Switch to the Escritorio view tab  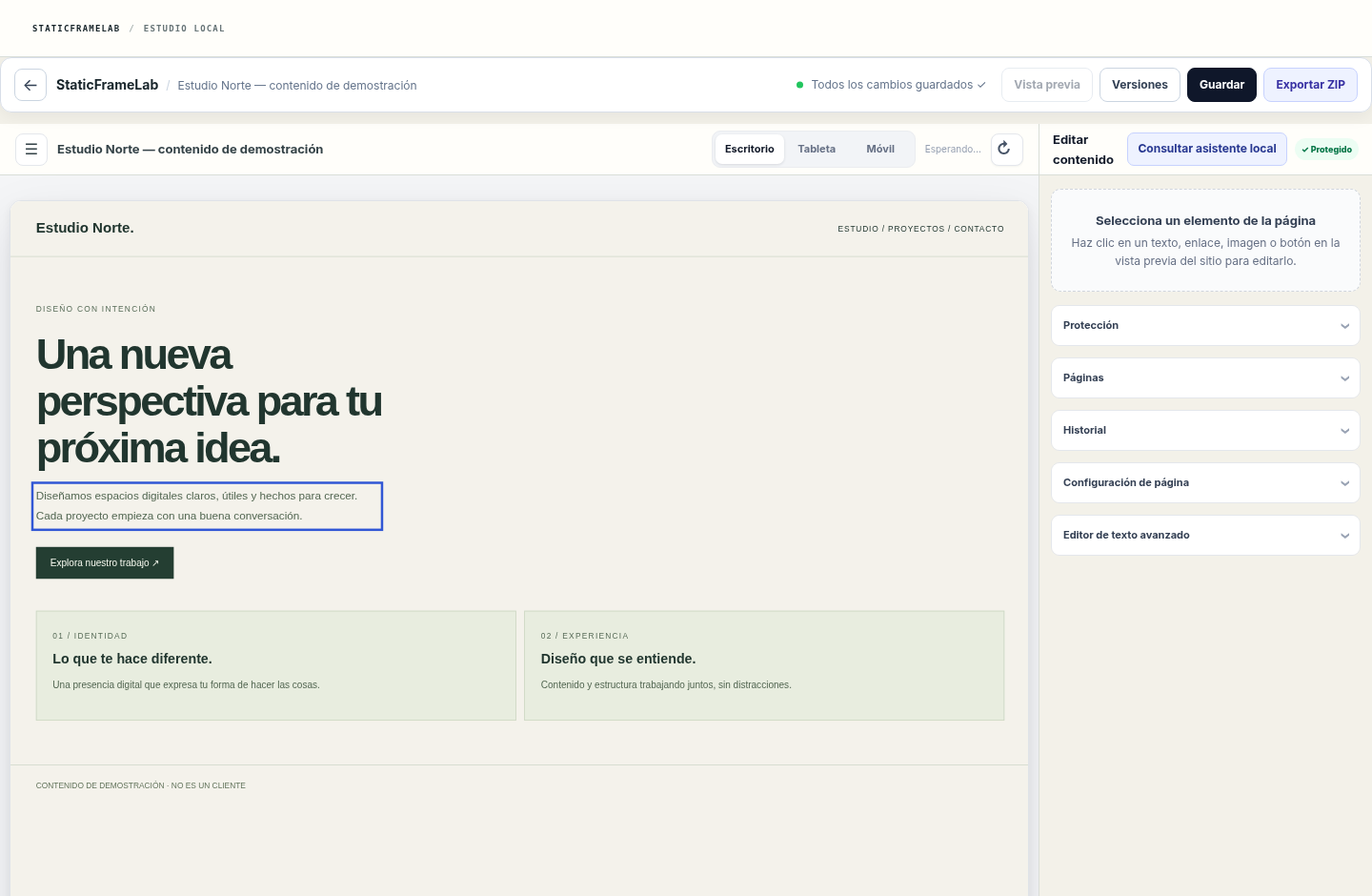point(750,149)
